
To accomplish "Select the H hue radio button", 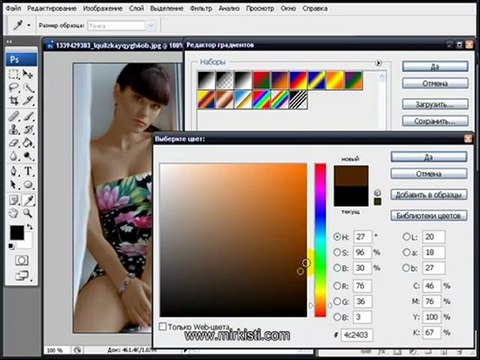I will pos(337,237).
